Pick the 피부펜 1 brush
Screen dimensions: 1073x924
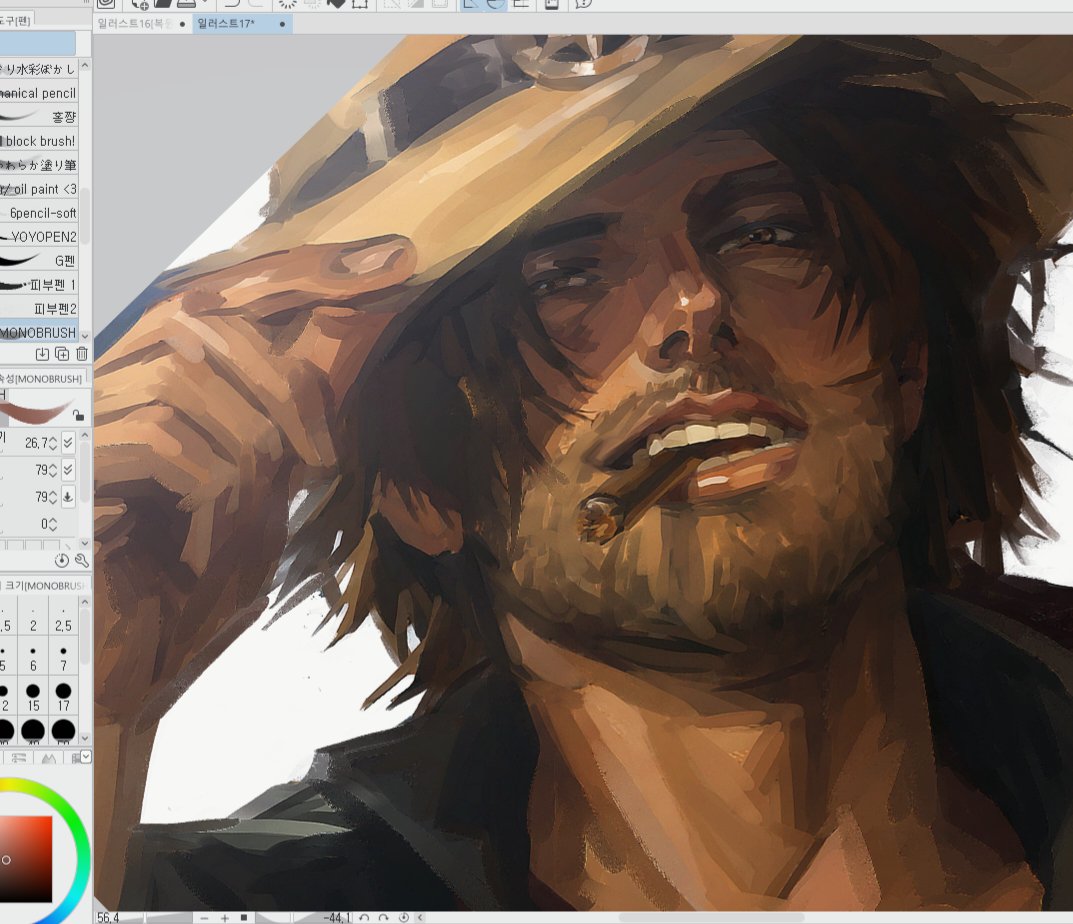point(39,285)
